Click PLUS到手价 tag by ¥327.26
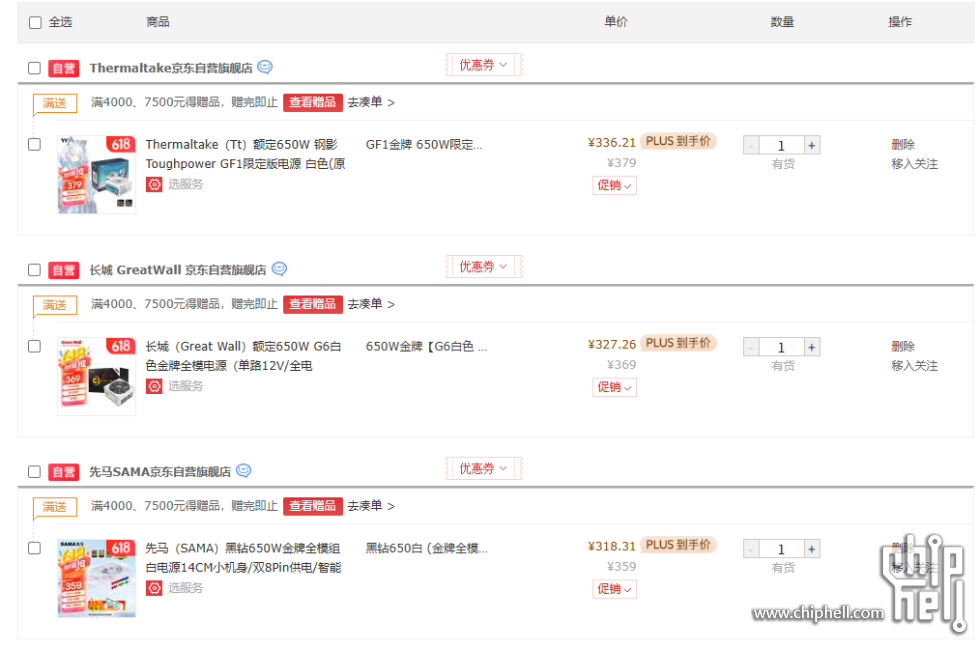The width and height of the screenshot is (980, 648). click(x=678, y=343)
